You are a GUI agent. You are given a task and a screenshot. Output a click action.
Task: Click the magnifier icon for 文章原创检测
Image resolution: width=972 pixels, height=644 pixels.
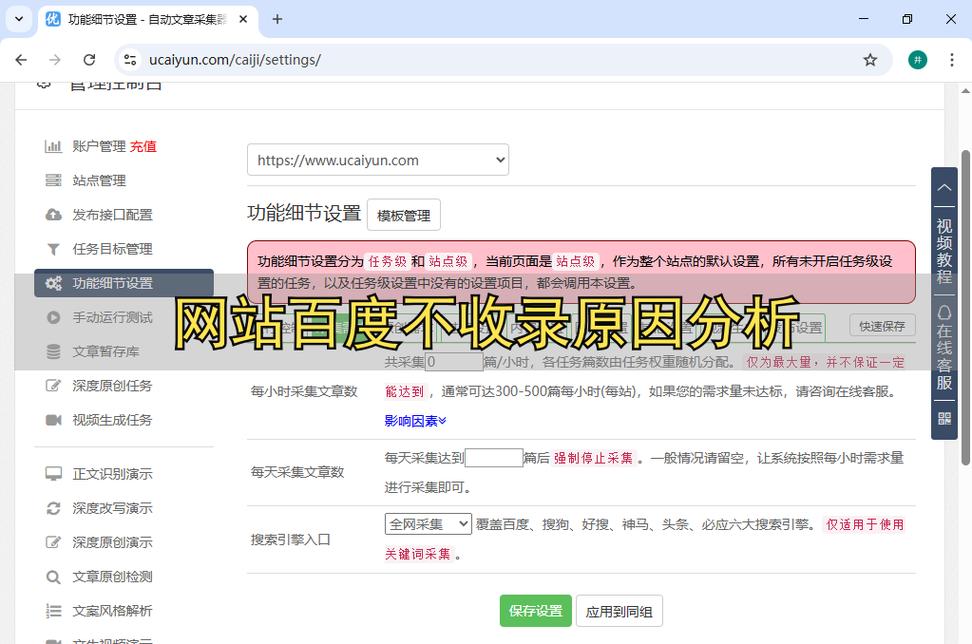pos(53,577)
